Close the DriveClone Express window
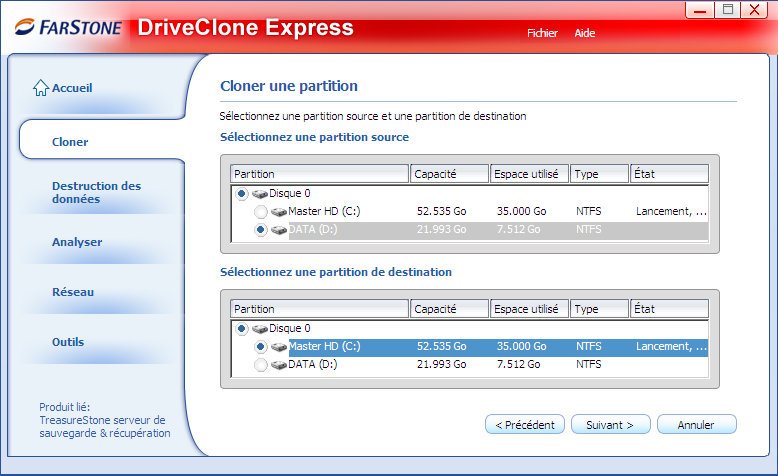 pos(755,10)
